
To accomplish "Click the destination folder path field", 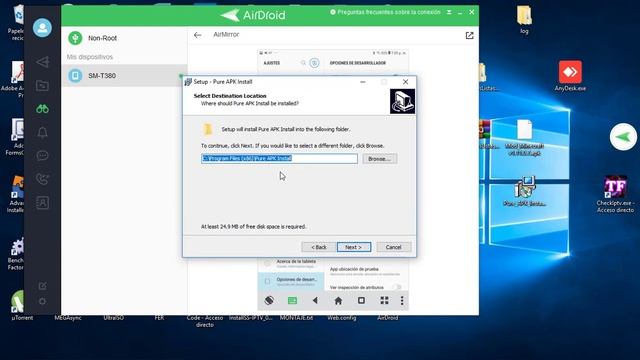I will coord(279,159).
